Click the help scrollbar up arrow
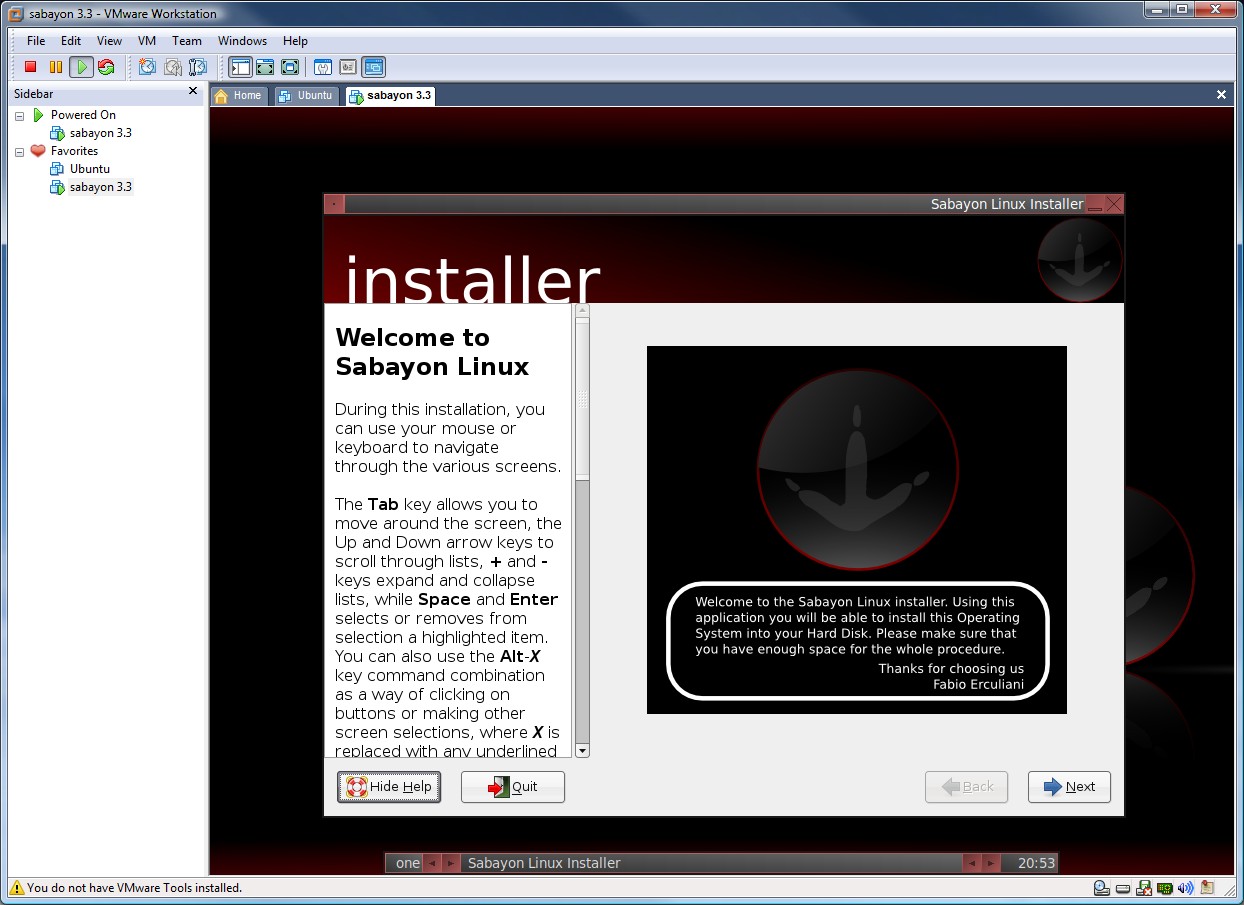 [x=583, y=311]
